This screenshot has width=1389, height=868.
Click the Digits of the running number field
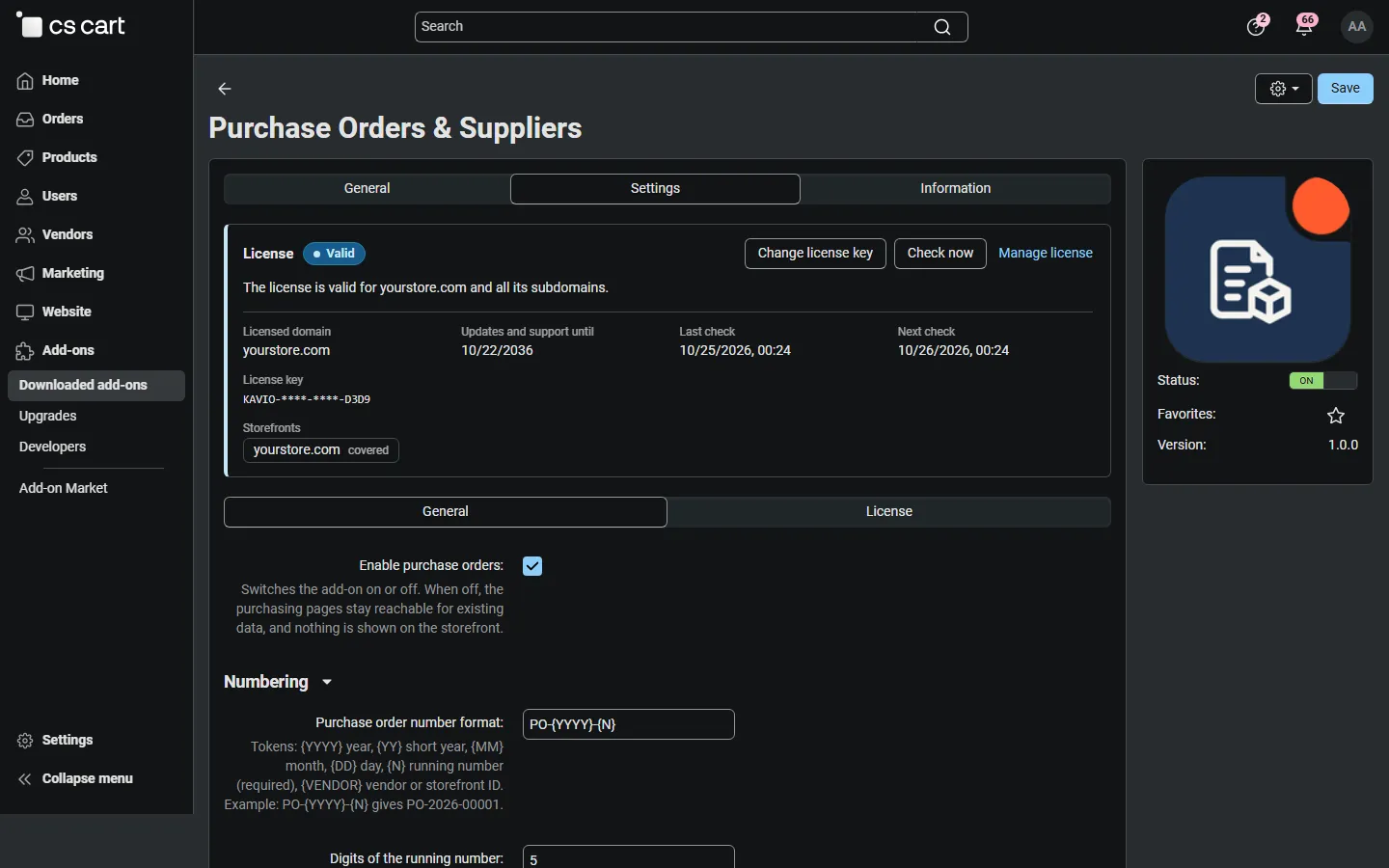[629, 857]
